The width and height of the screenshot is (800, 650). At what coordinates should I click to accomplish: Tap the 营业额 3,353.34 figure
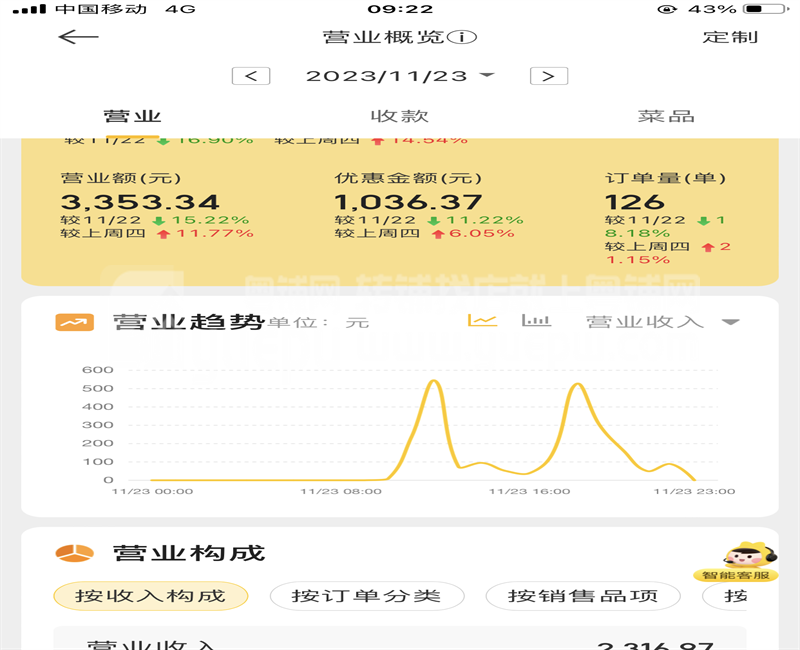point(140,203)
